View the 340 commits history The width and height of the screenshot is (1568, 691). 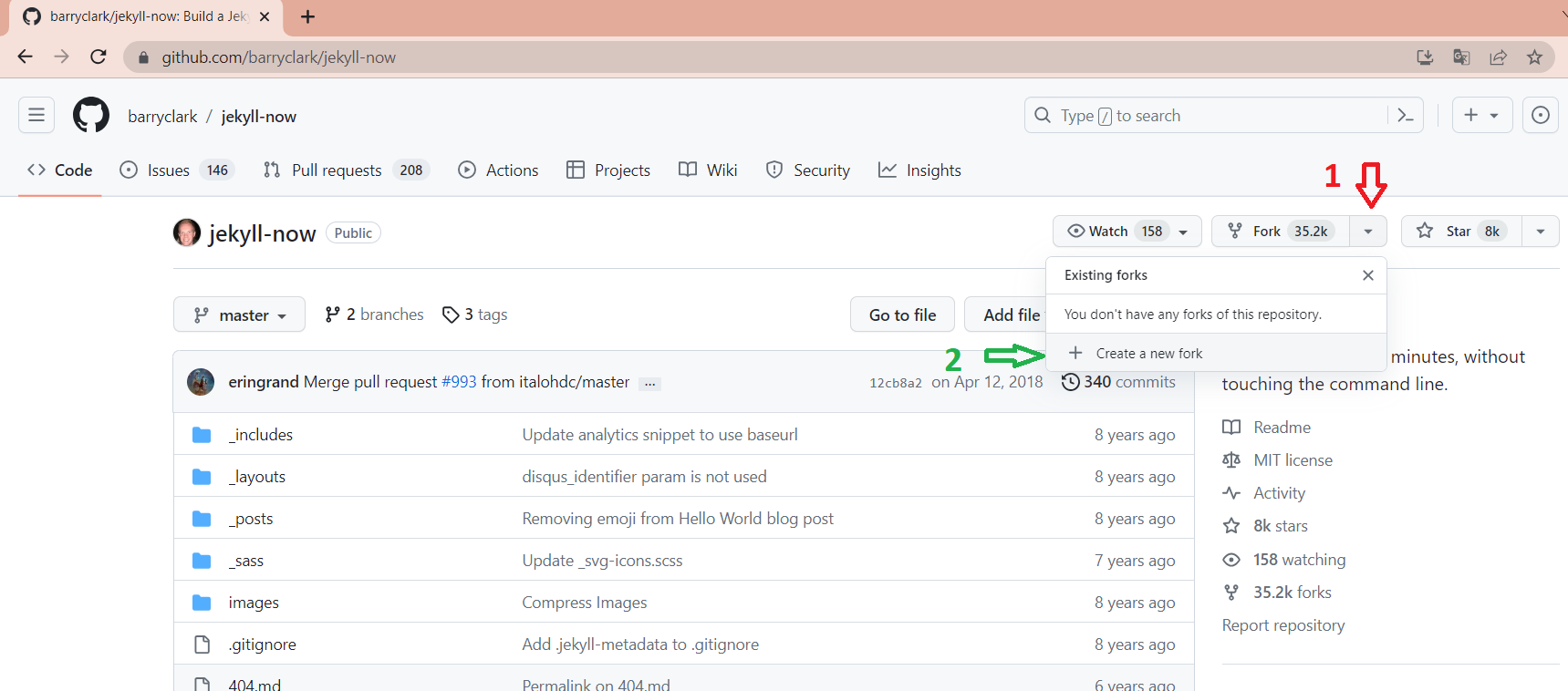(x=1118, y=382)
